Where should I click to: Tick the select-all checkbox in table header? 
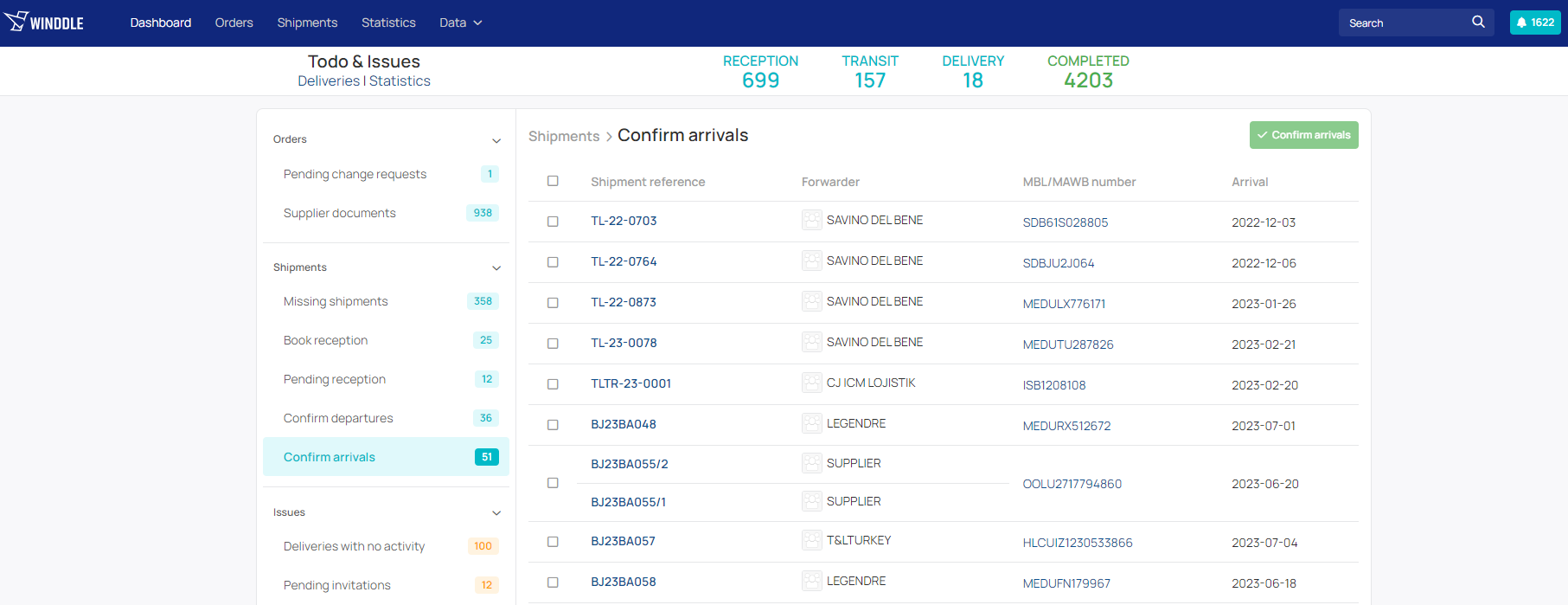pyautogui.click(x=553, y=181)
